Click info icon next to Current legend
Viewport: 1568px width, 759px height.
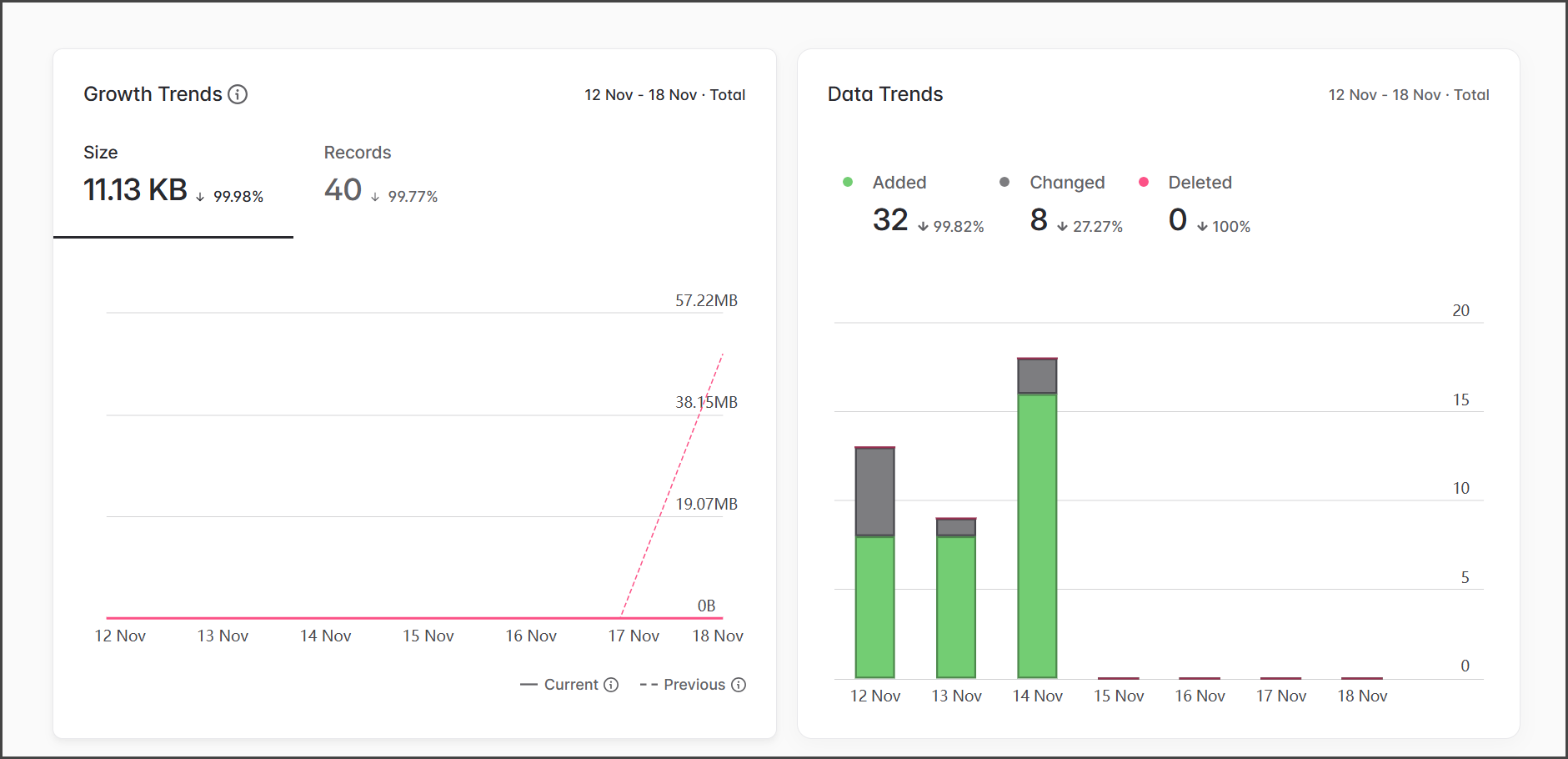[611, 685]
